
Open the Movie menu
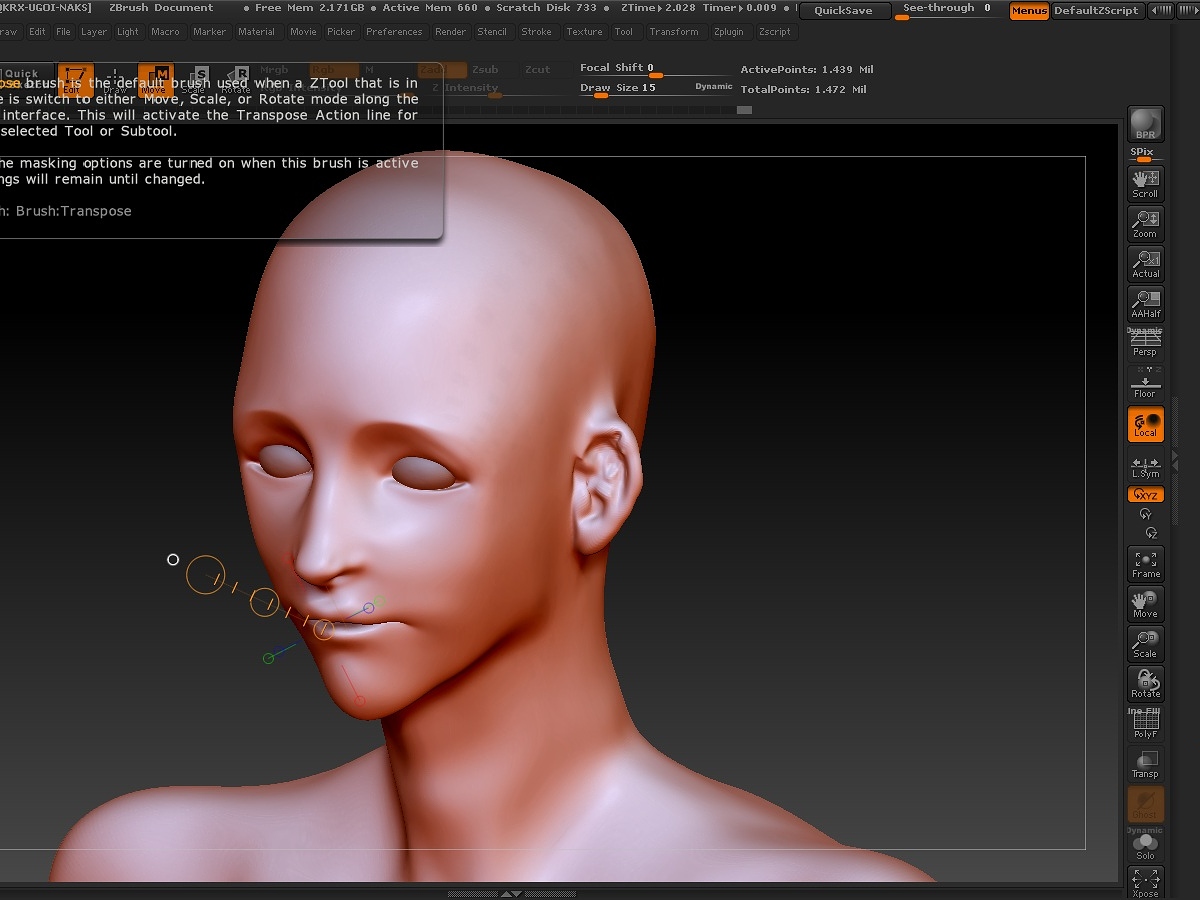tap(303, 32)
